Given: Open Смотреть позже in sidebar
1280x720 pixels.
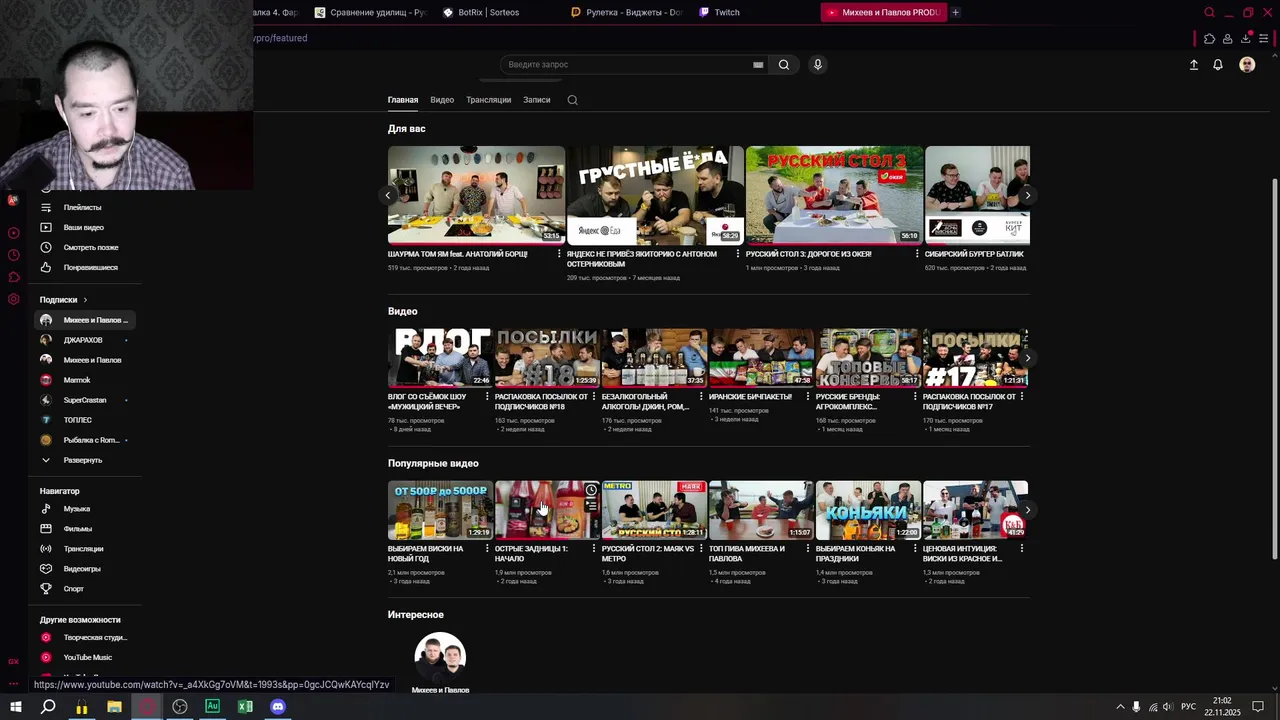Looking at the screenshot, I should click(x=90, y=247).
